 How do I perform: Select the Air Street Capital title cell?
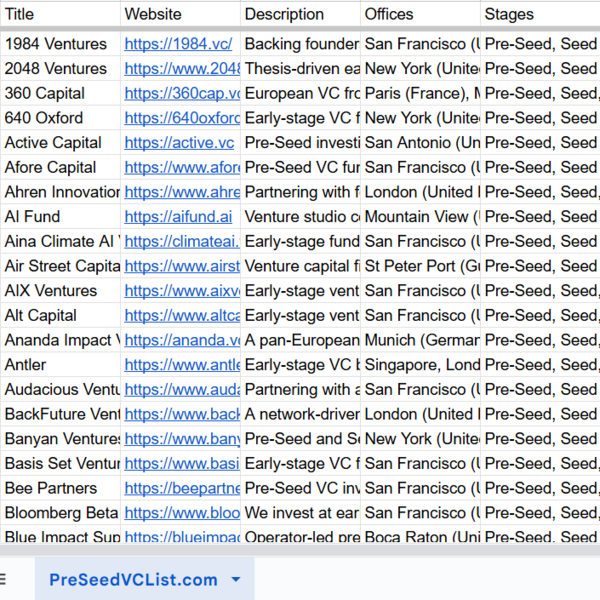(60, 266)
